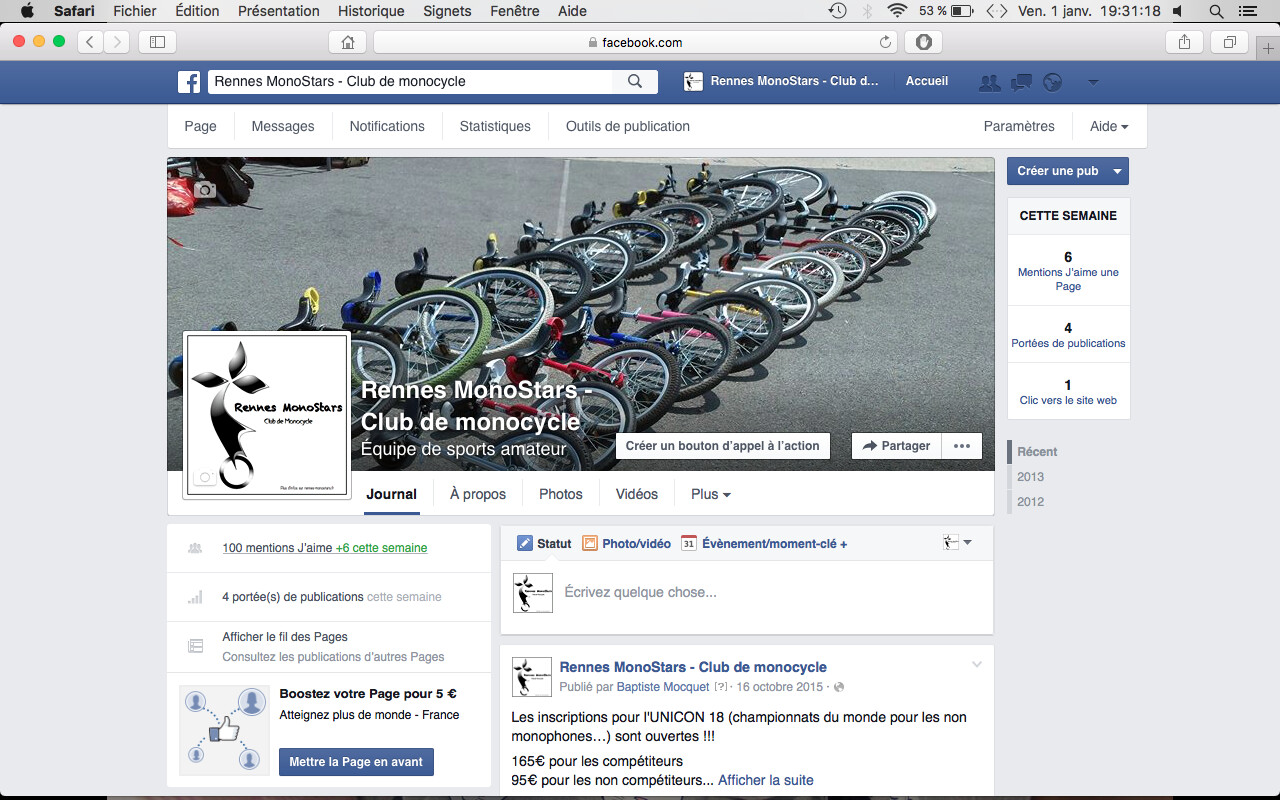Click Mettre la Page en avant button
1280x800 pixels.
click(x=356, y=762)
